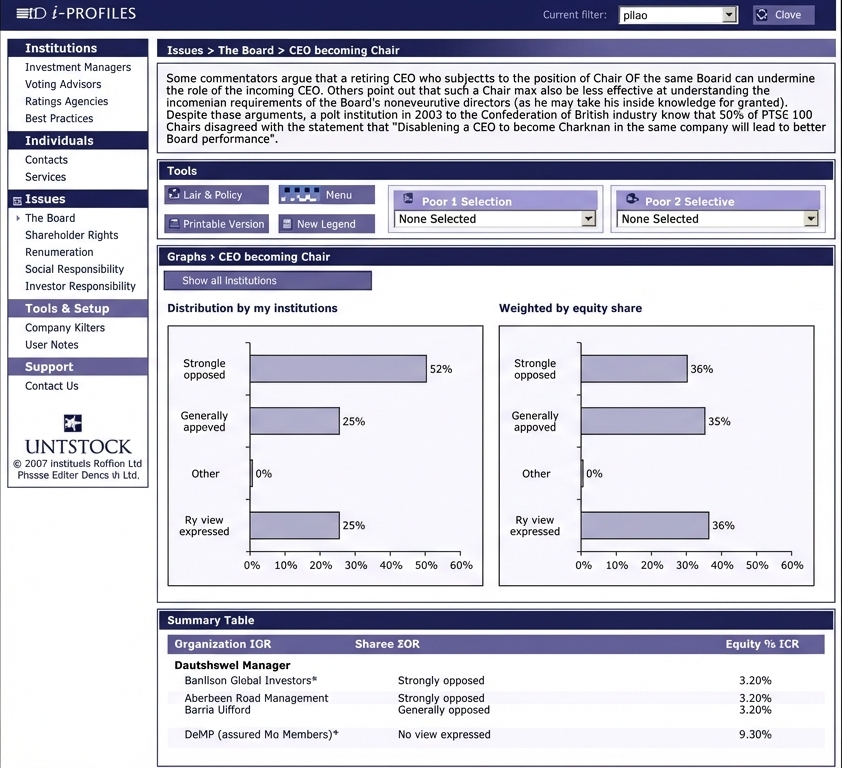This screenshot has height=768, width=842.
Task: Open Investment Managers in the sidebar
Action: click(x=78, y=67)
